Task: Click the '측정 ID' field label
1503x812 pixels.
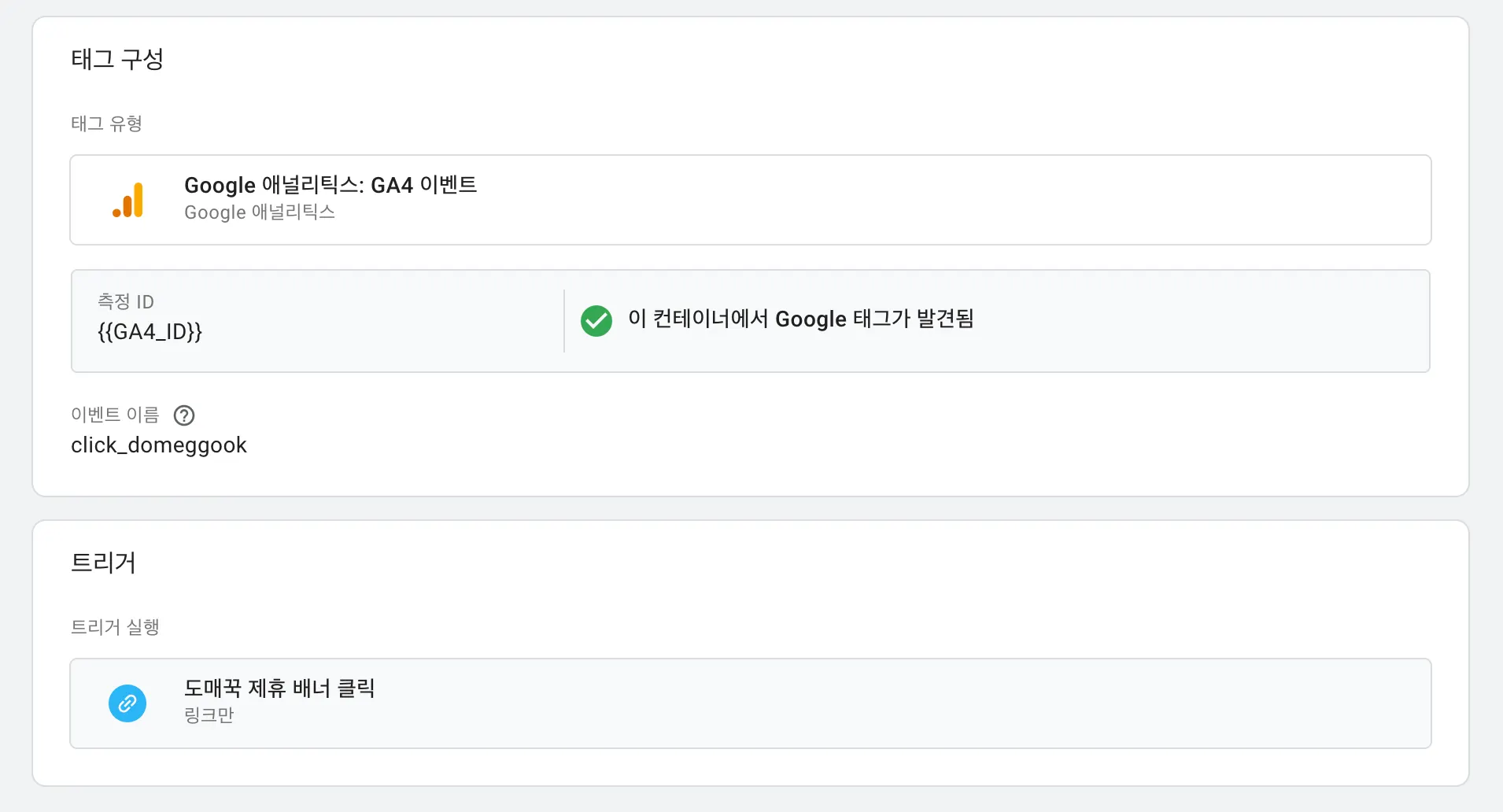Action: click(x=126, y=302)
